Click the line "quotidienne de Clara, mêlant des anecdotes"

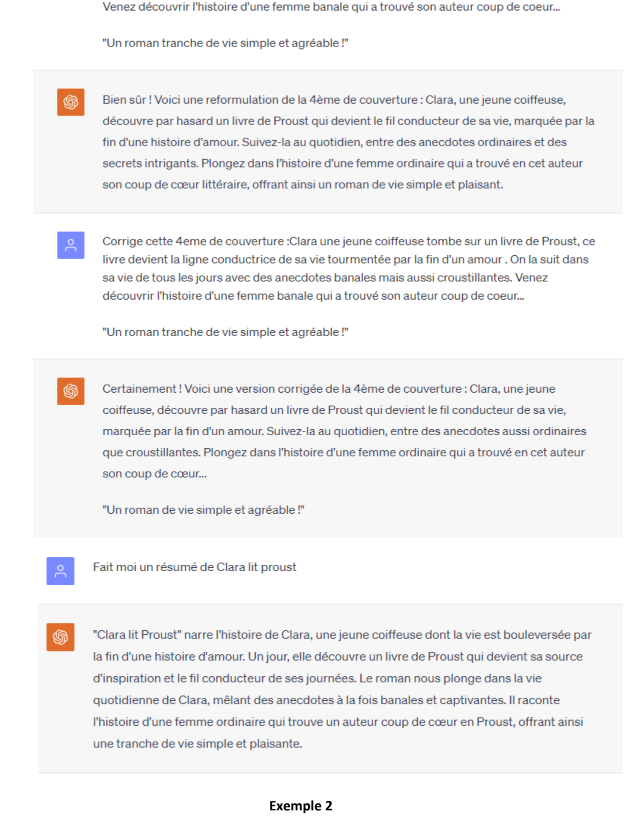326,700
